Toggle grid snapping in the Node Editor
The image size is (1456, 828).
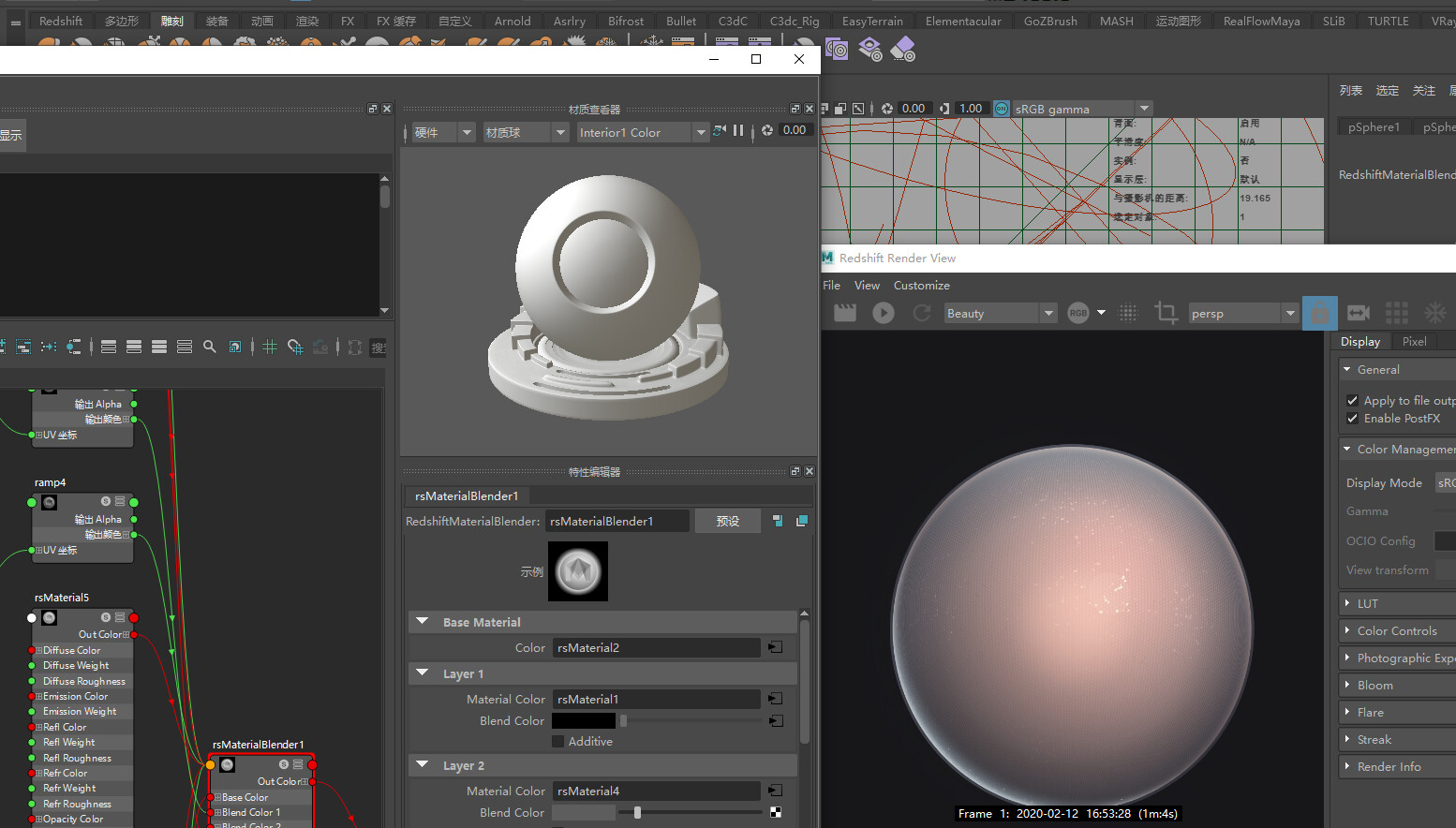[269, 347]
